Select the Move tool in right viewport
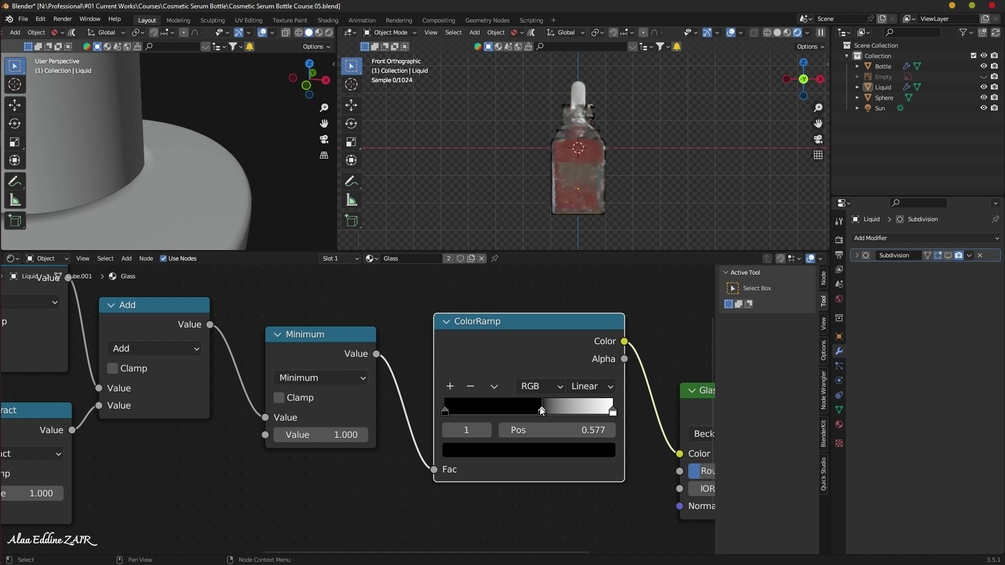This screenshot has width=1005, height=565. tap(351, 105)
